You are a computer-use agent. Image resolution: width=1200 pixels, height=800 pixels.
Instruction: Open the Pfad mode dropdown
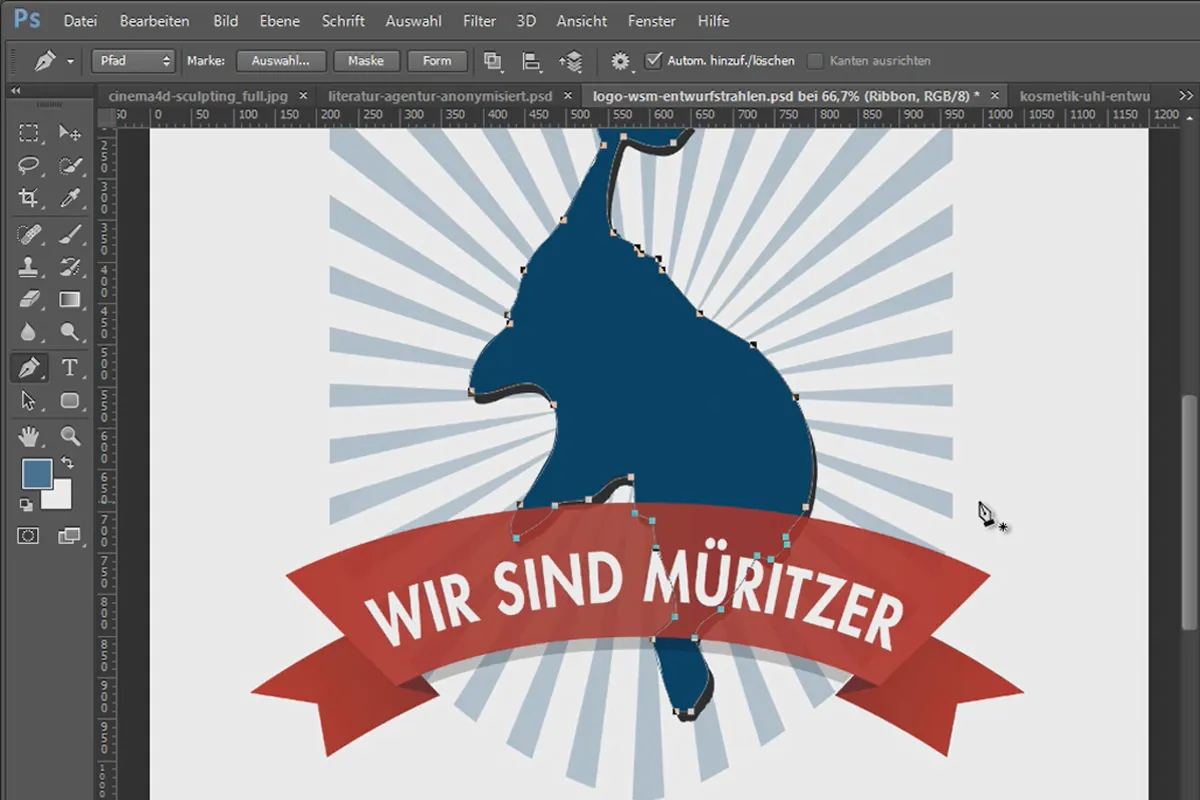pos(133,61)
